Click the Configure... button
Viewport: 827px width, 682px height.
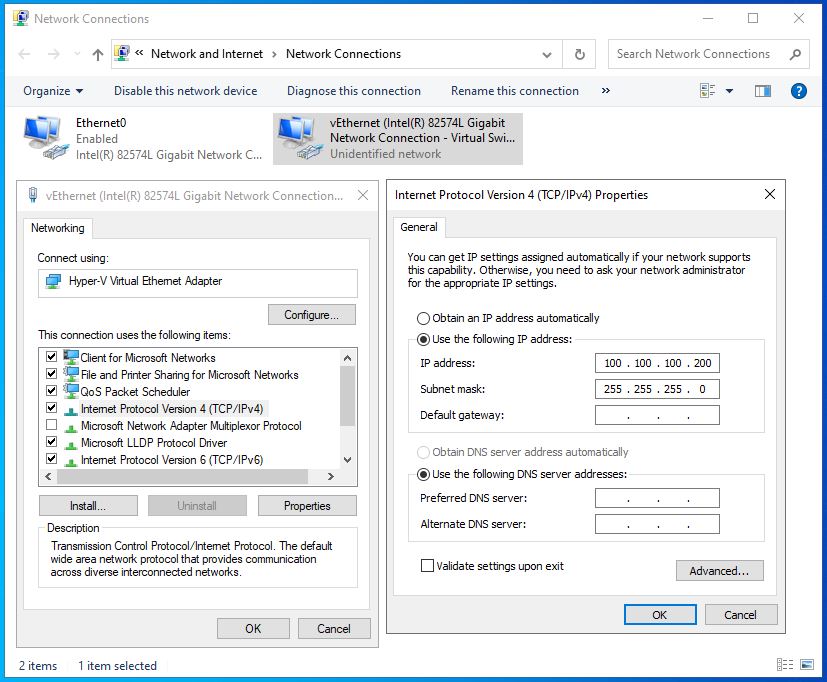coord(312,315)
